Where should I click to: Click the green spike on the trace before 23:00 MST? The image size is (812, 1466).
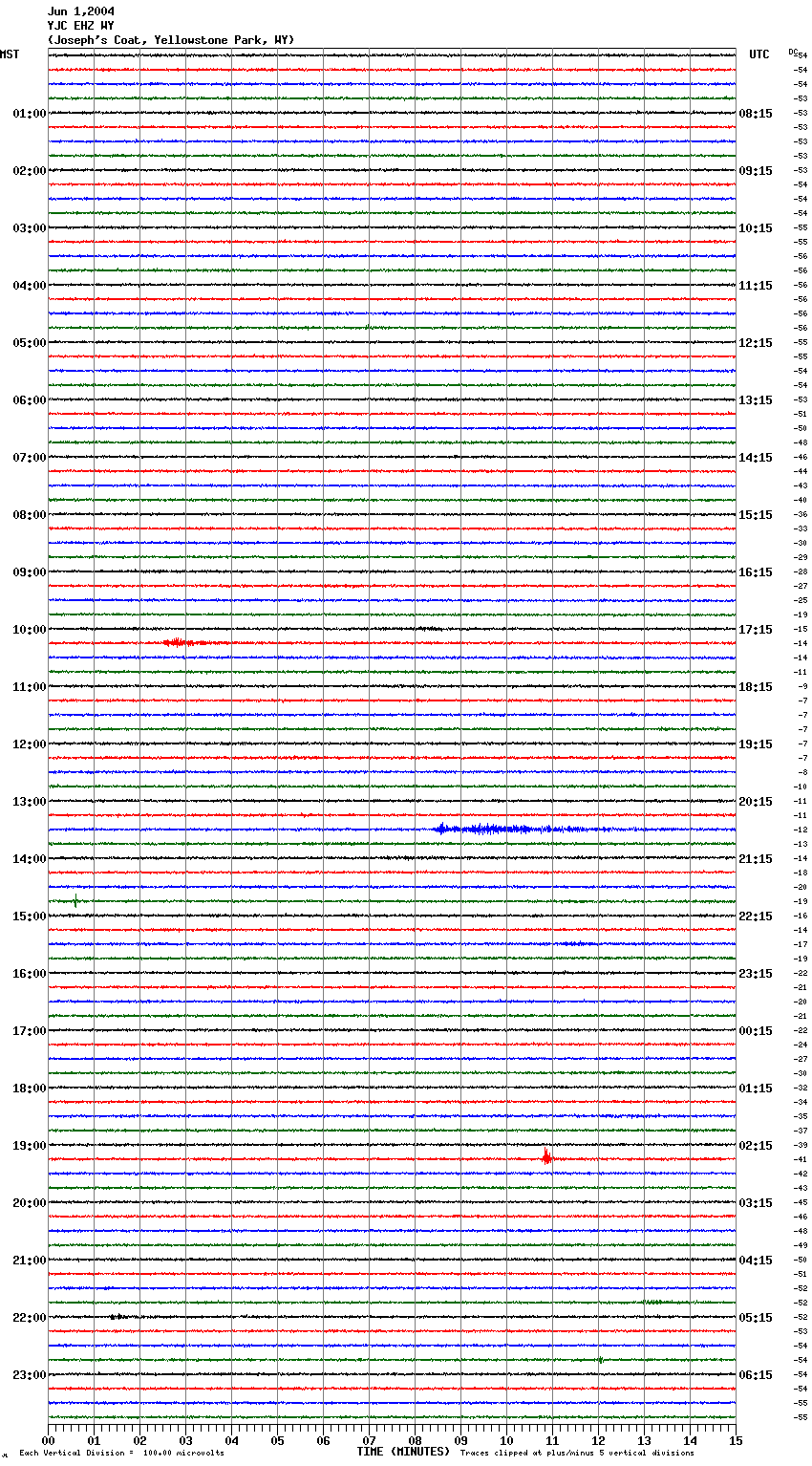coord(600,1360)
